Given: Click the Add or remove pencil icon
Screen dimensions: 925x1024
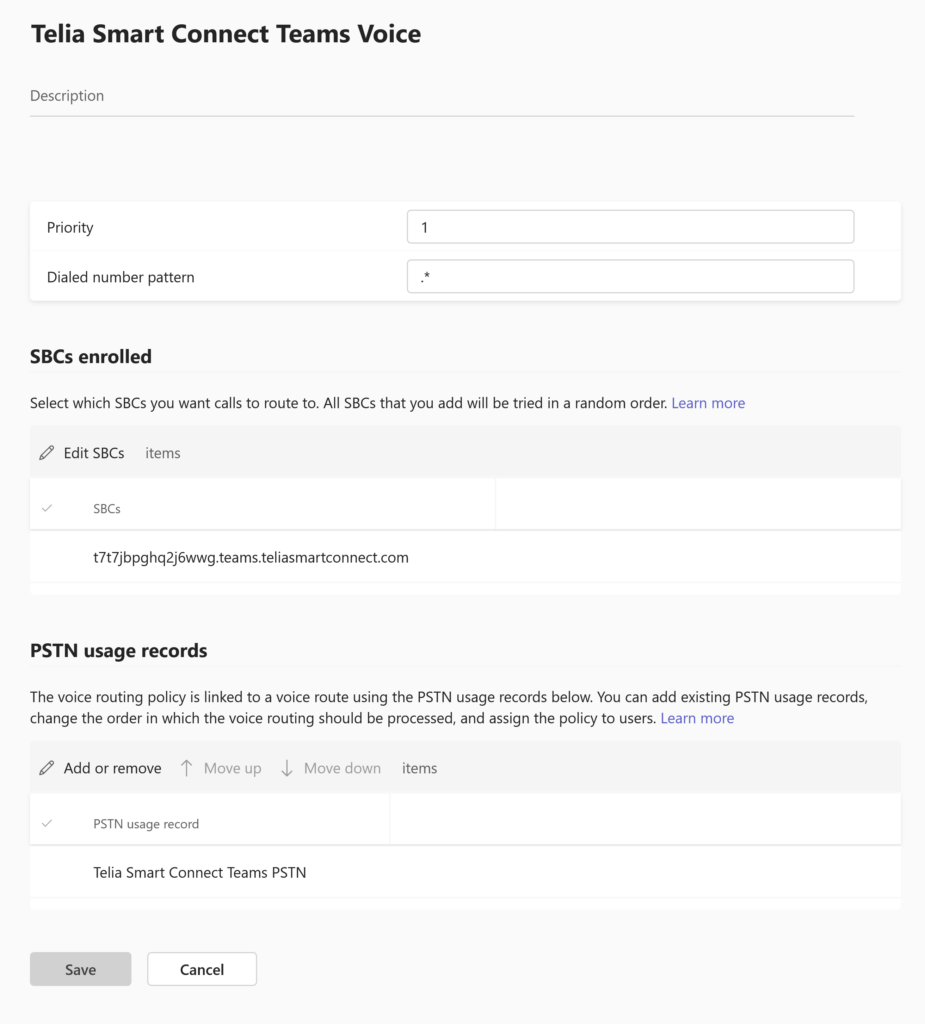Looking at the screenshot, I should tap(46, 768).
